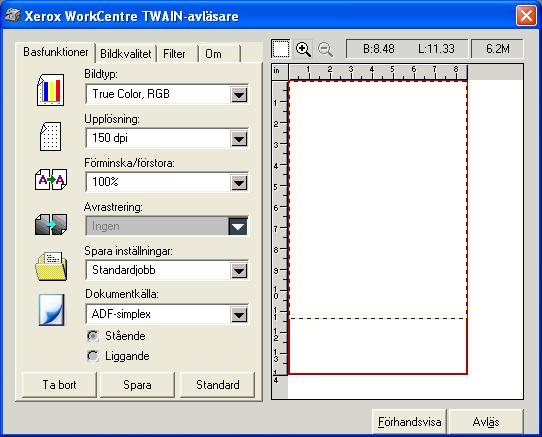Image resolution: width=542 pixels, height=437 pixels.
Task: Click the zoom out magnifier icon
Action: (x=325, y=49)
